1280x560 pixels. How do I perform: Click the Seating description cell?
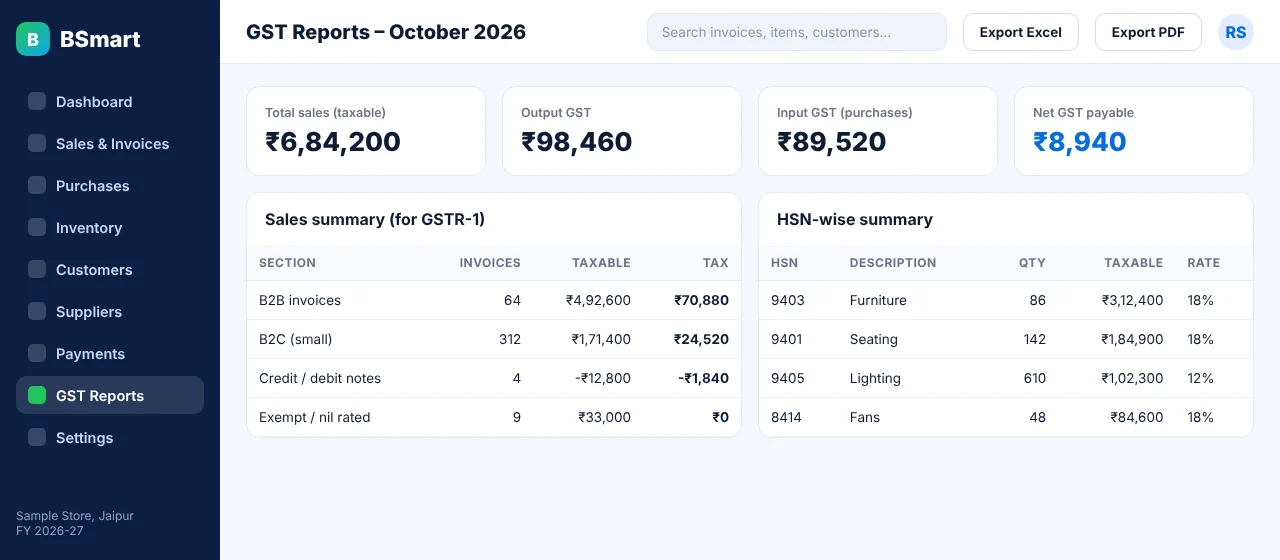pyautogui.click(x=874, y=339)
